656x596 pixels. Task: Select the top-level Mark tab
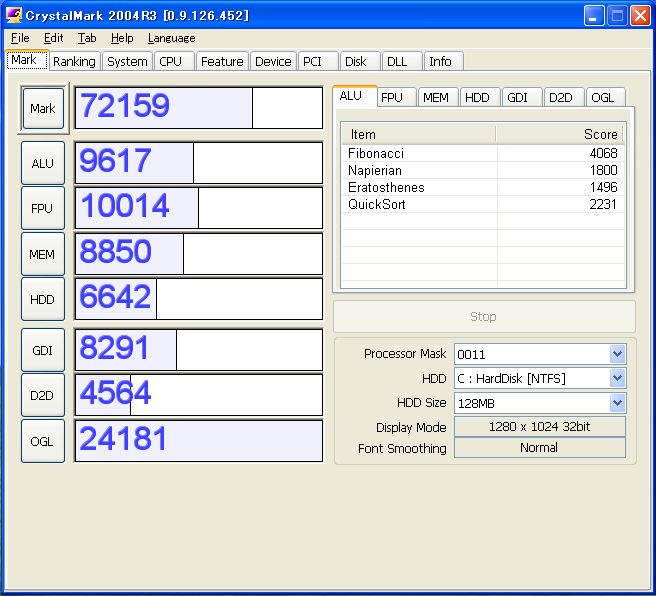(27, 60)
